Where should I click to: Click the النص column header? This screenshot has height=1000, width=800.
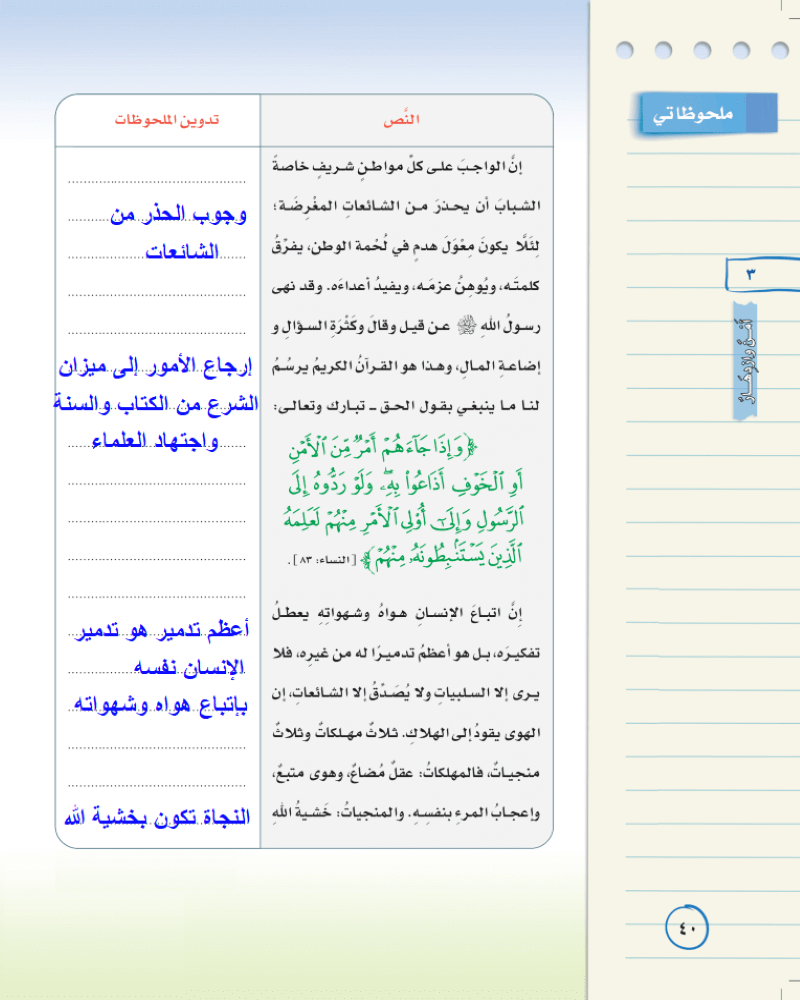click(x=401, y=119)
